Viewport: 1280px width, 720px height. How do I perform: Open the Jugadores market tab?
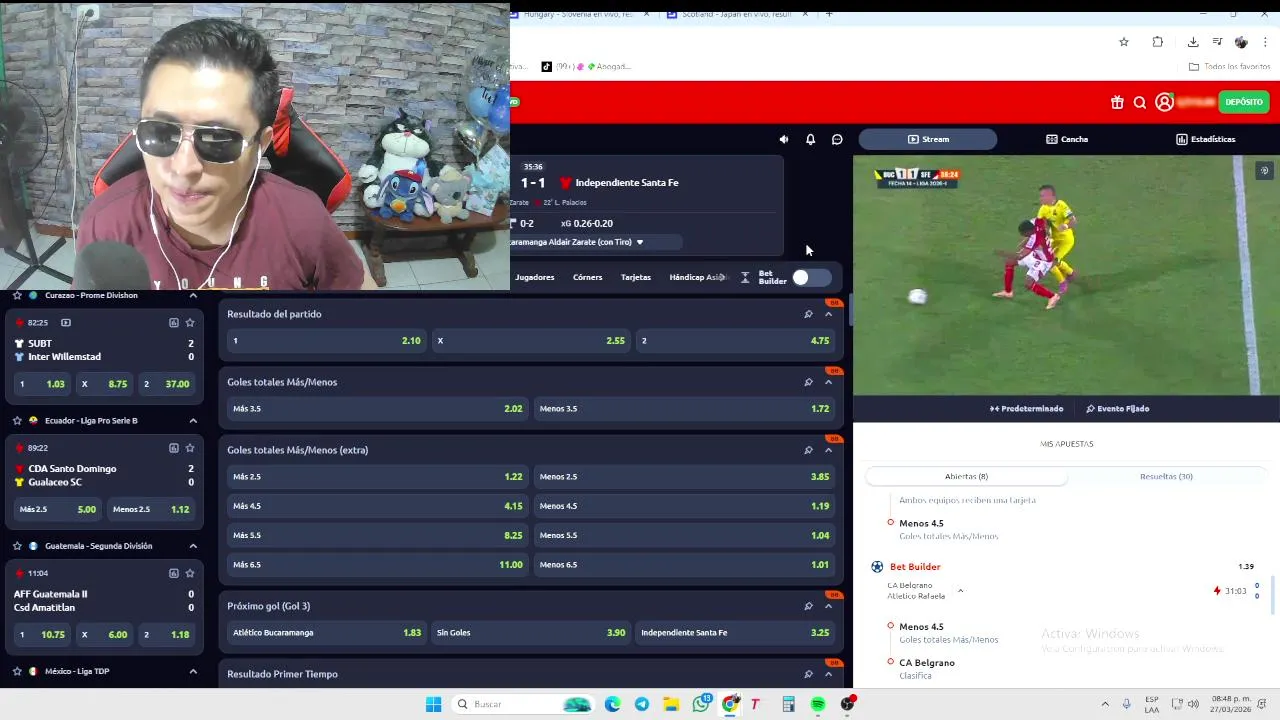click(x=535, y=277)
